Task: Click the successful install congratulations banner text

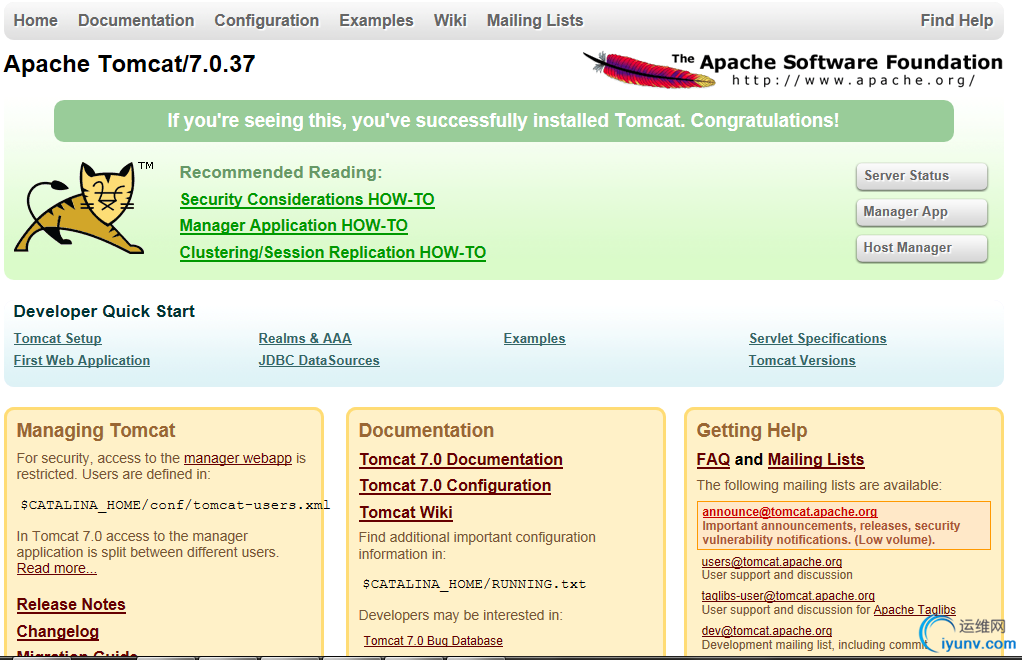Action: [503, 121]
